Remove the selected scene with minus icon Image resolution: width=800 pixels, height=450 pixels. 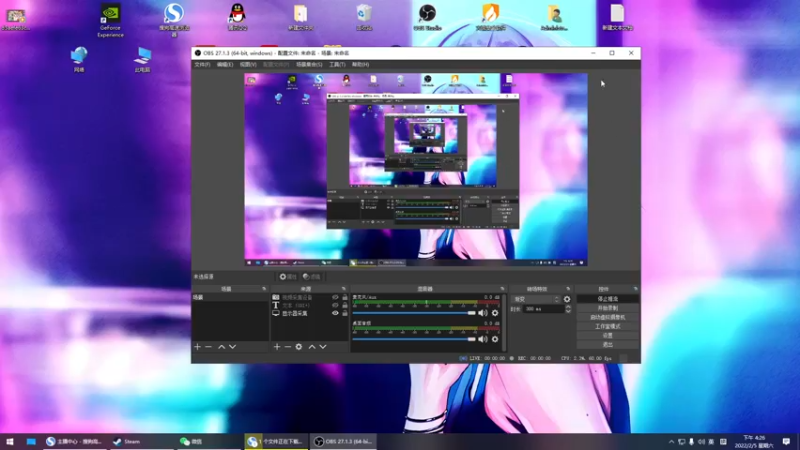[x=208, y=347]
